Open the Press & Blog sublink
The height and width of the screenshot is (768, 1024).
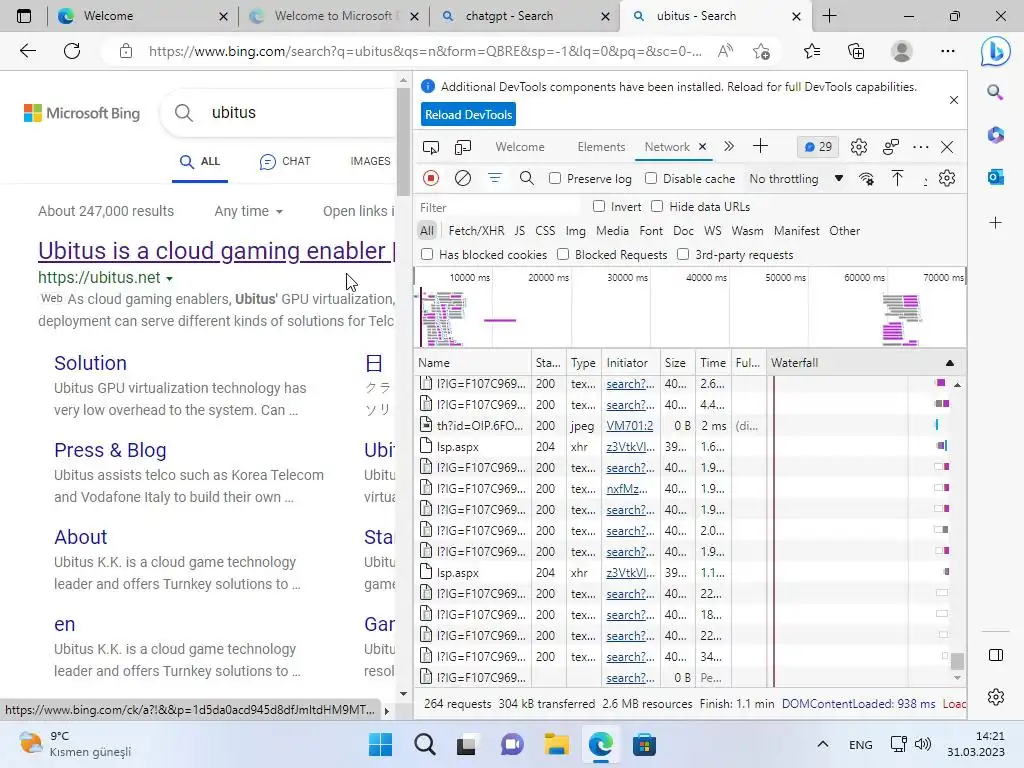(110, 450)
